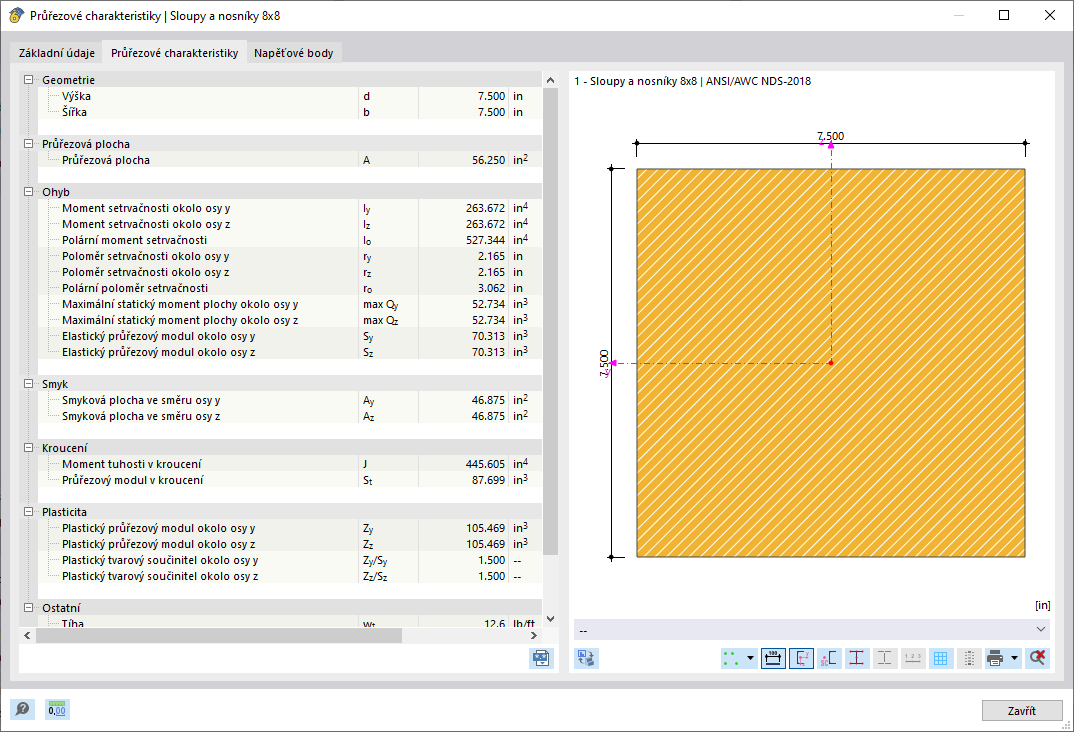
Task: Open the print options dropdown arrow
Action: click(x=1014, y=658)
